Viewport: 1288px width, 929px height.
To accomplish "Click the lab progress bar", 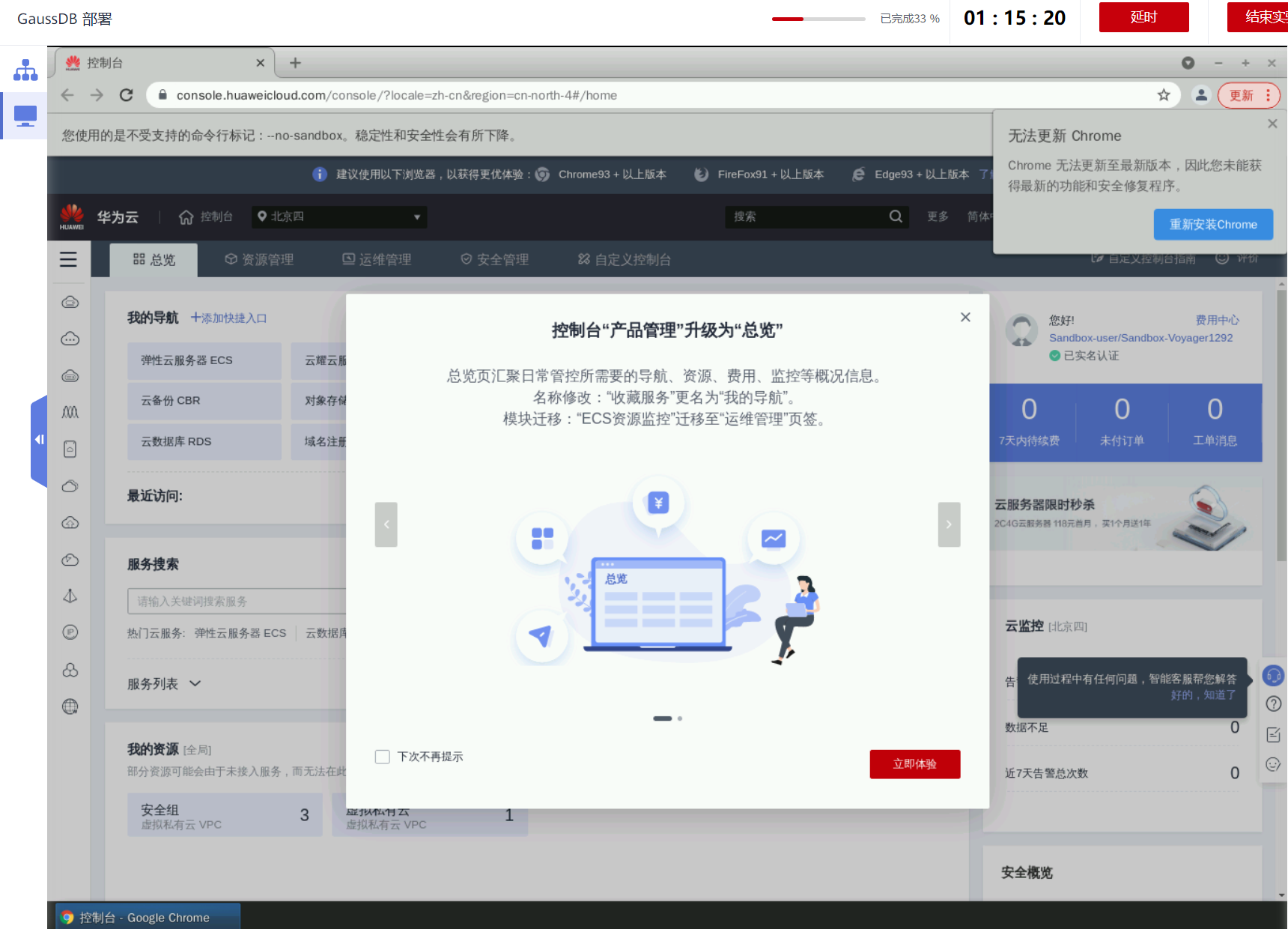I will [x=818, y=19].
